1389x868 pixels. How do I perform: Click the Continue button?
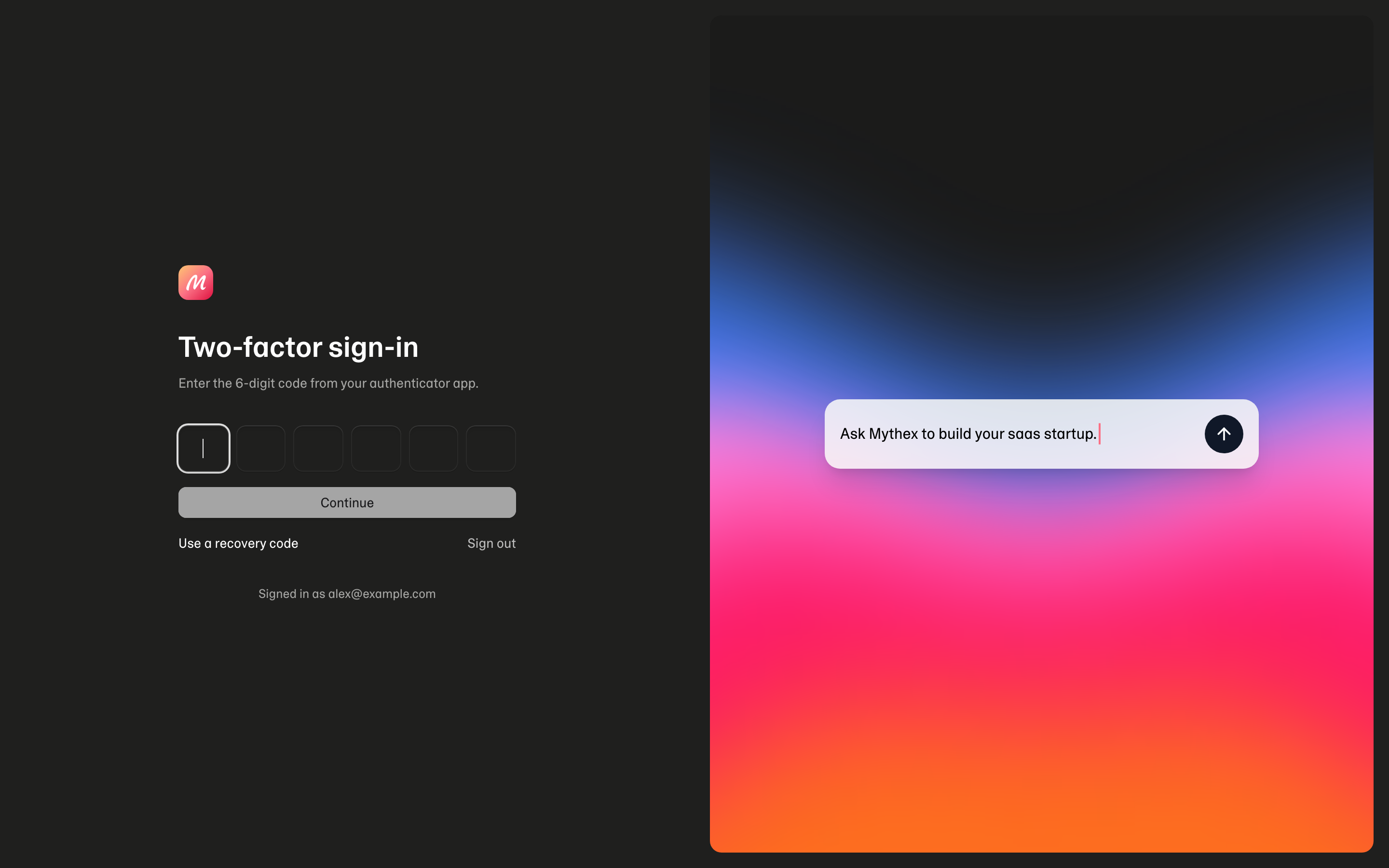[x=347, y=502]
